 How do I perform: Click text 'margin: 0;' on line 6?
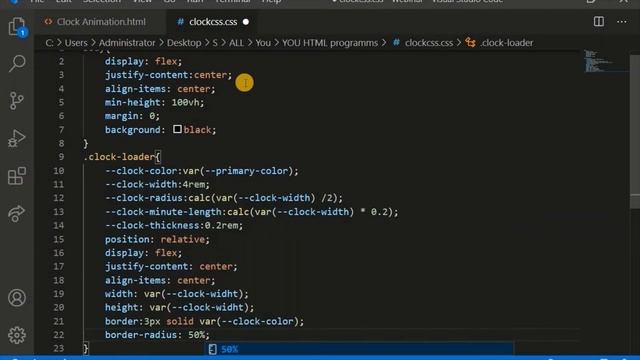(x=132, y=116)
